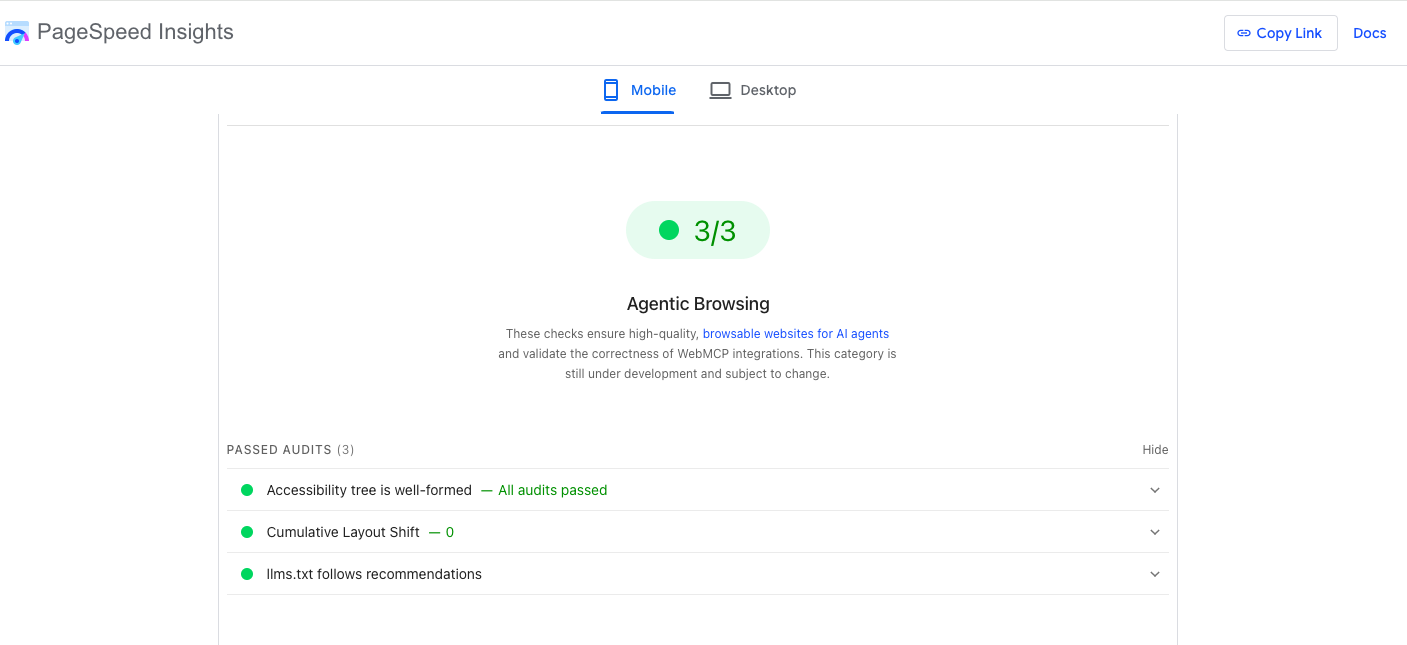This screenshot has width=1407, height=645.
Task: Click the desktop laptop icon in the tabs
Action: click(x=720, y=90)
